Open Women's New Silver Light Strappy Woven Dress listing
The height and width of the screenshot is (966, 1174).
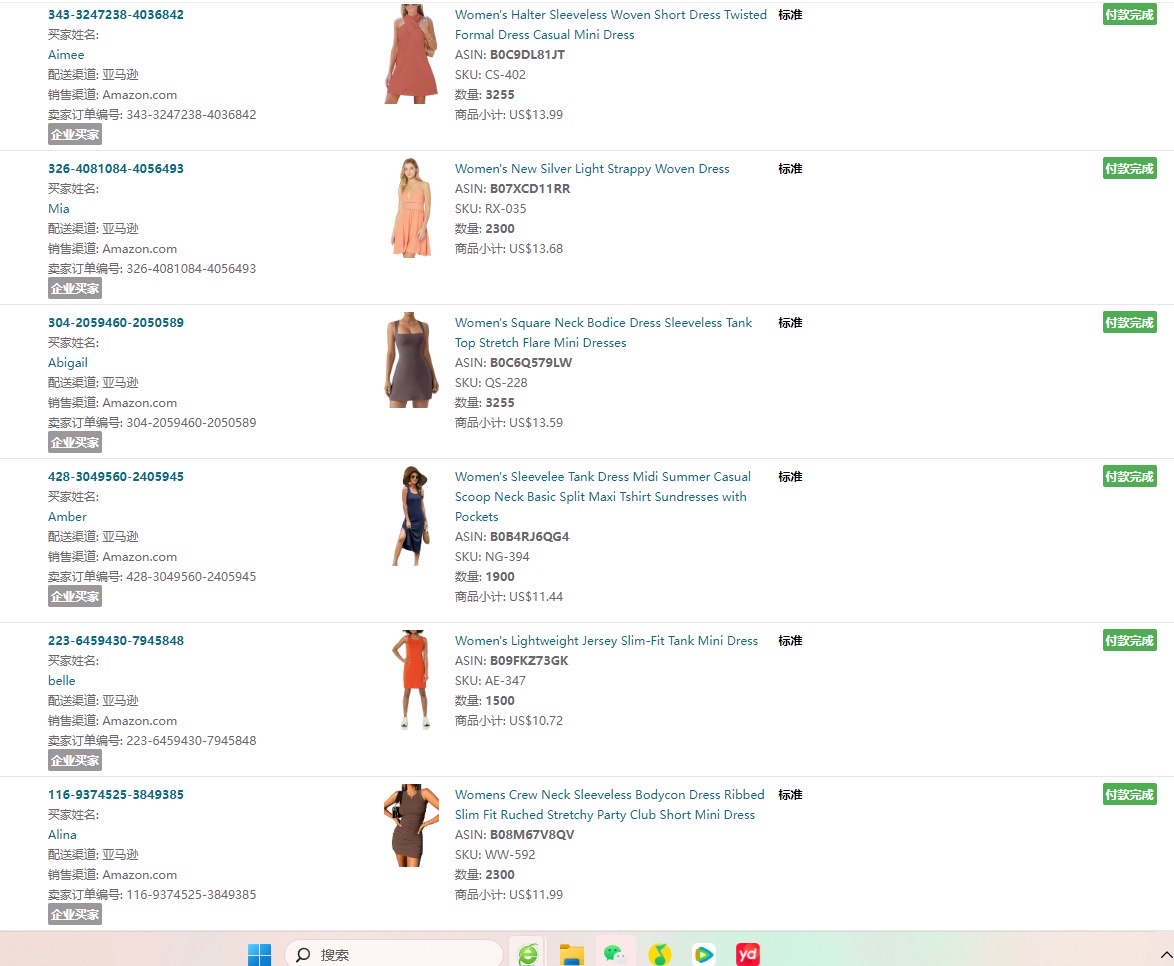[x=592, y=168]
